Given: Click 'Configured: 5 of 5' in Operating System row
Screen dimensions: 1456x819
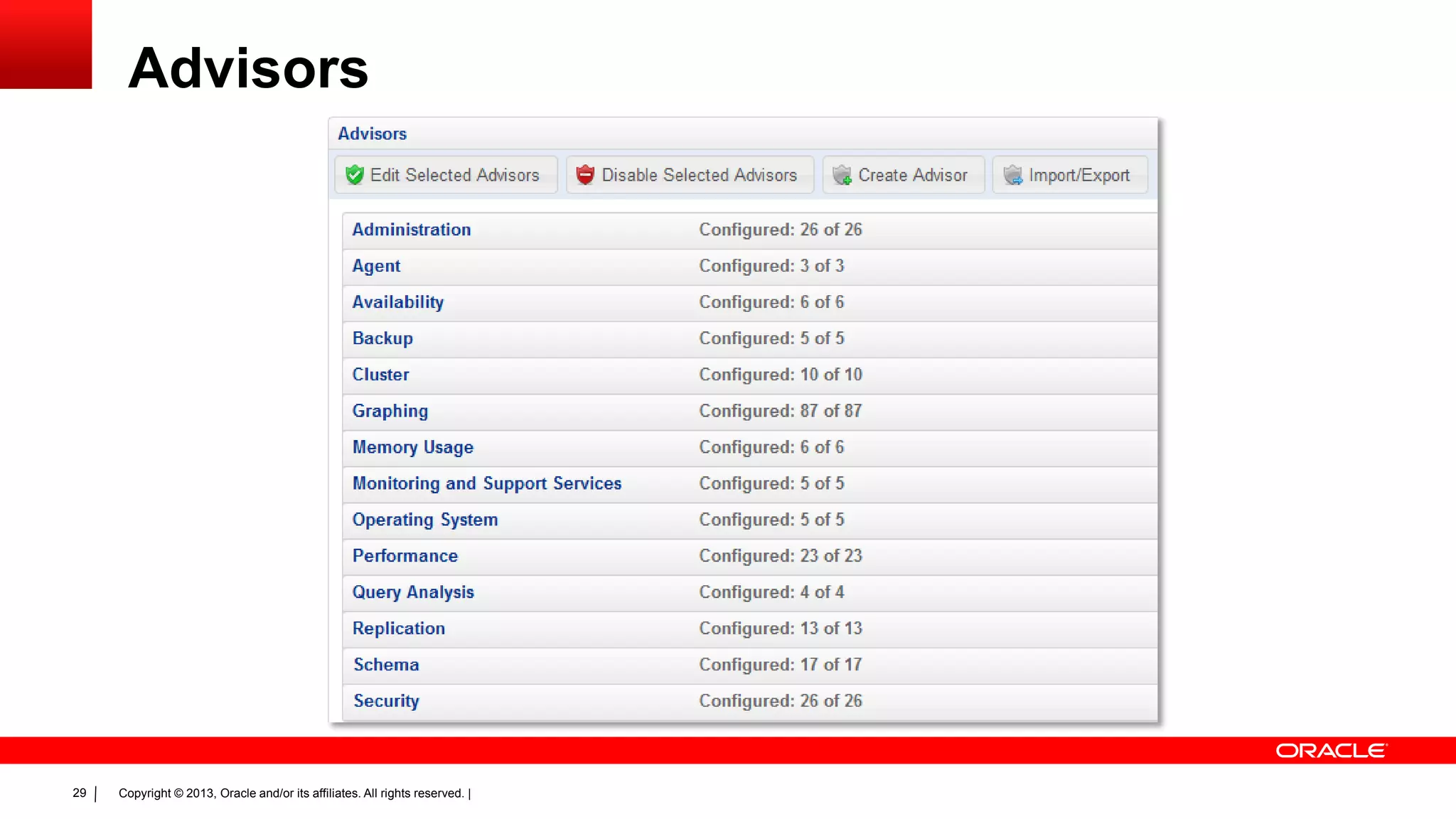Looking at the screenshot, I should (771, 520).
